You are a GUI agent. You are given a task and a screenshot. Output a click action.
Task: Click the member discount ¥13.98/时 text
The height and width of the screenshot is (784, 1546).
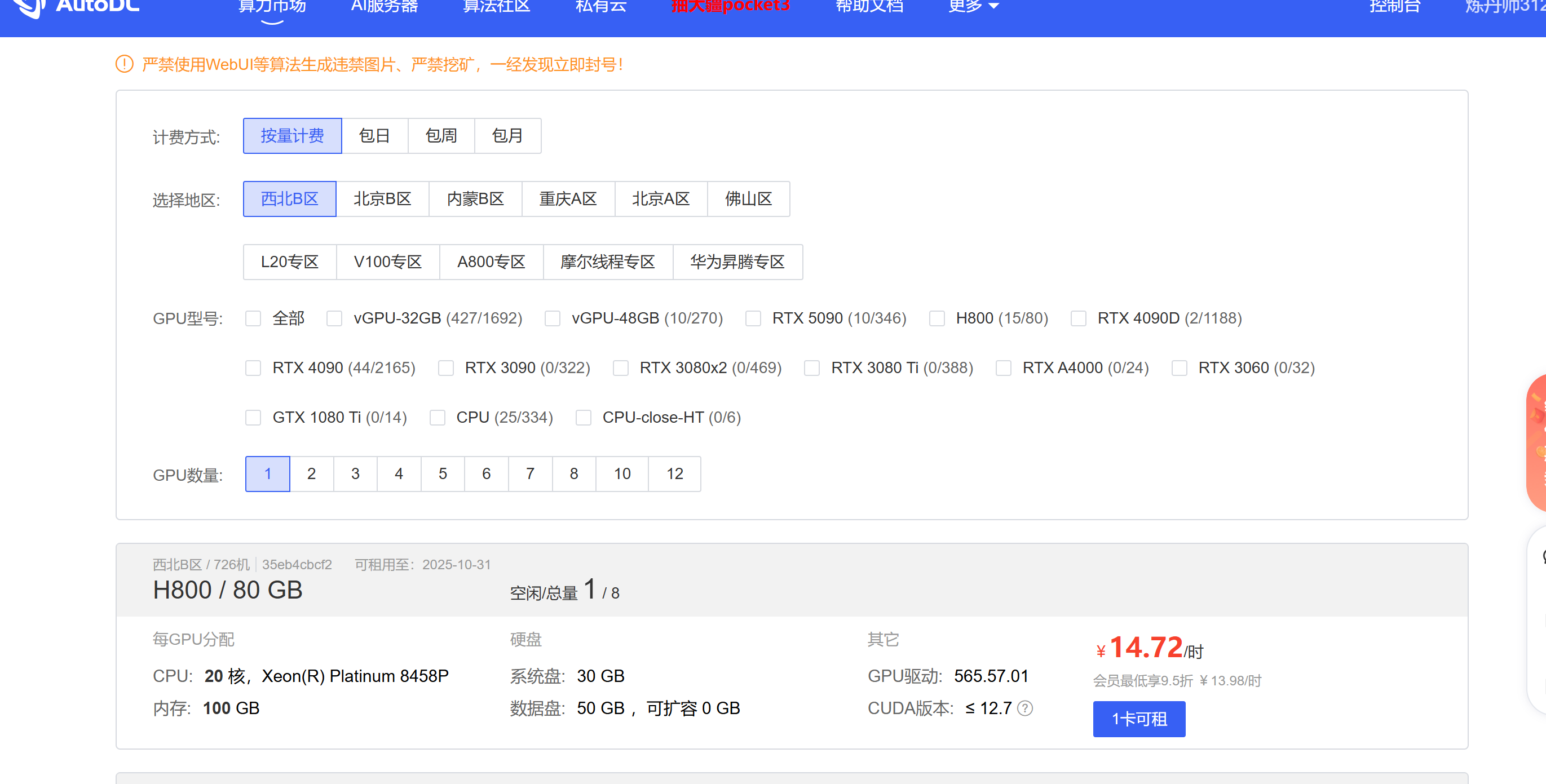(x=1177, y=681)
